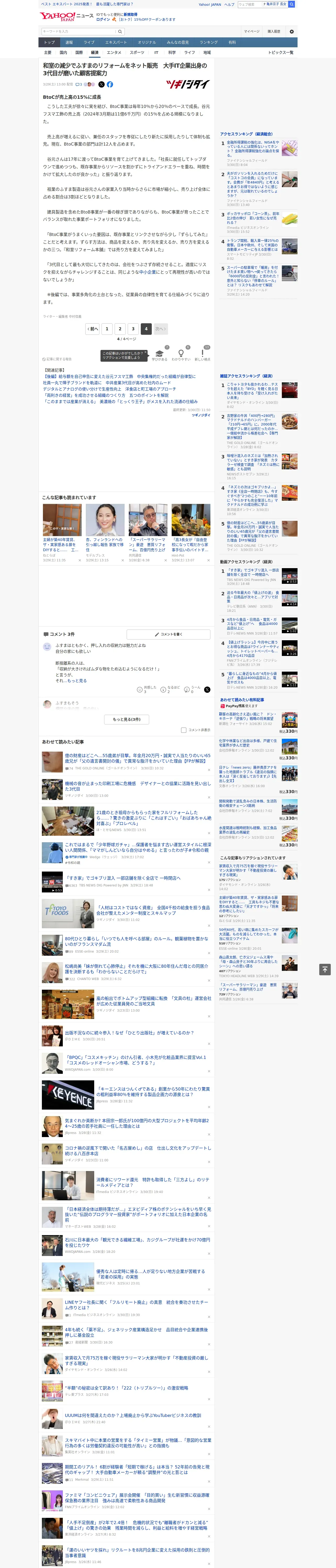The image size is (336, 1568).
Task: Click the コメントを書く button
Action: click(168, 634)
